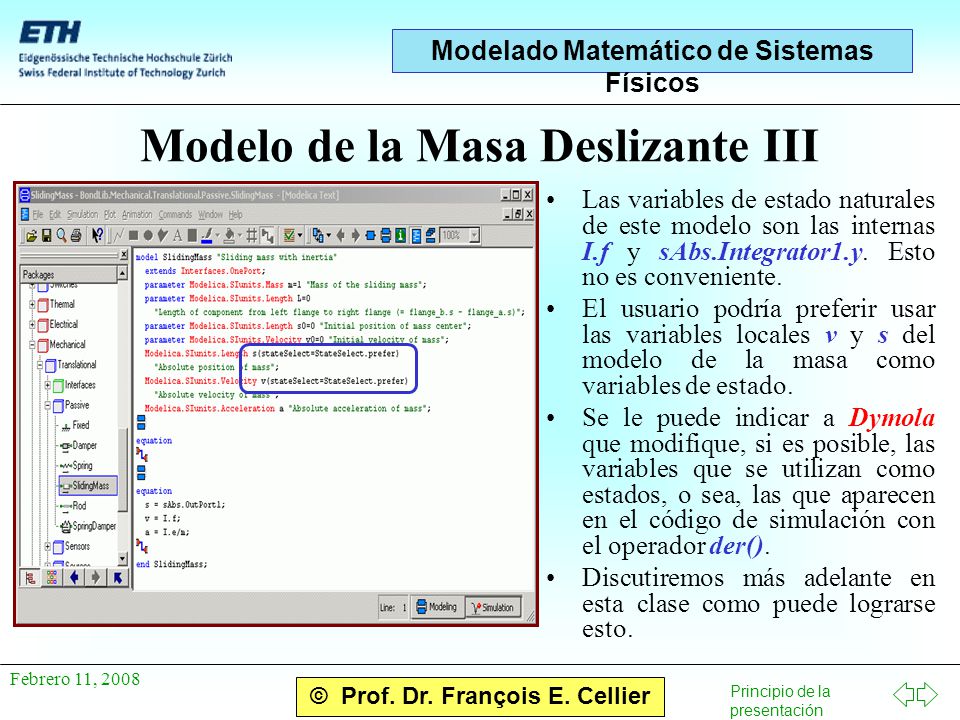Click the What's This help cursor icon
The image size is (960, 720).
97,235
